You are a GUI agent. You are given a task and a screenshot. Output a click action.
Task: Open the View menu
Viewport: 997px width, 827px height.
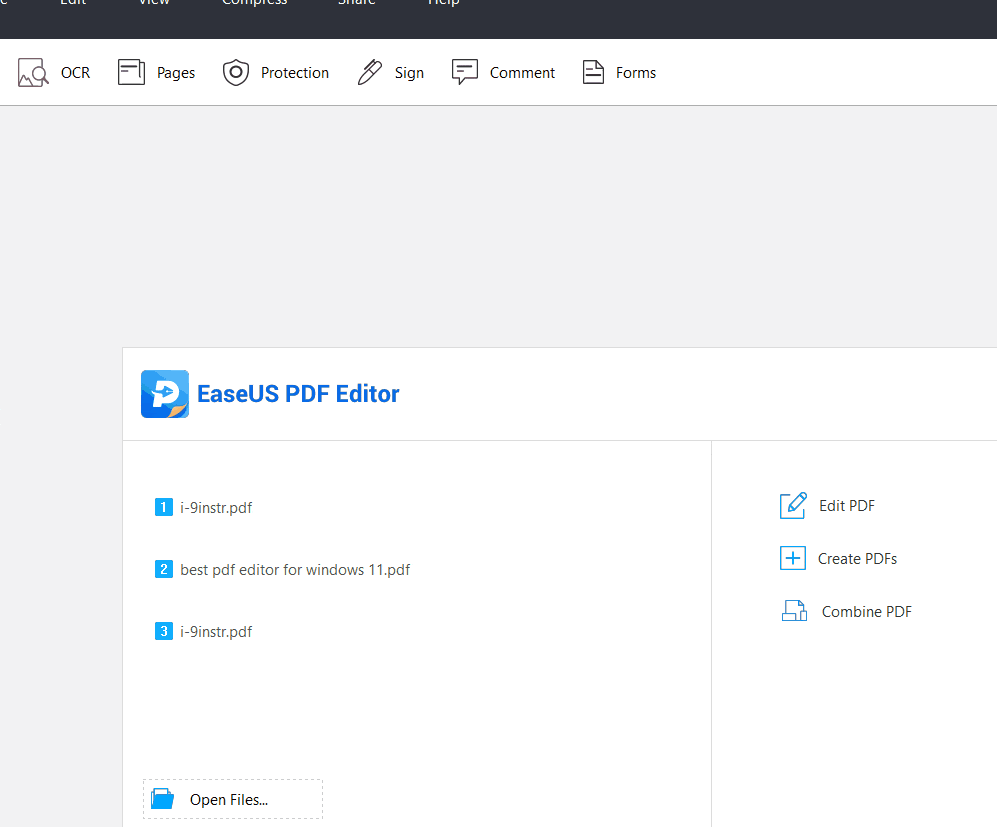tap(152, 4)
